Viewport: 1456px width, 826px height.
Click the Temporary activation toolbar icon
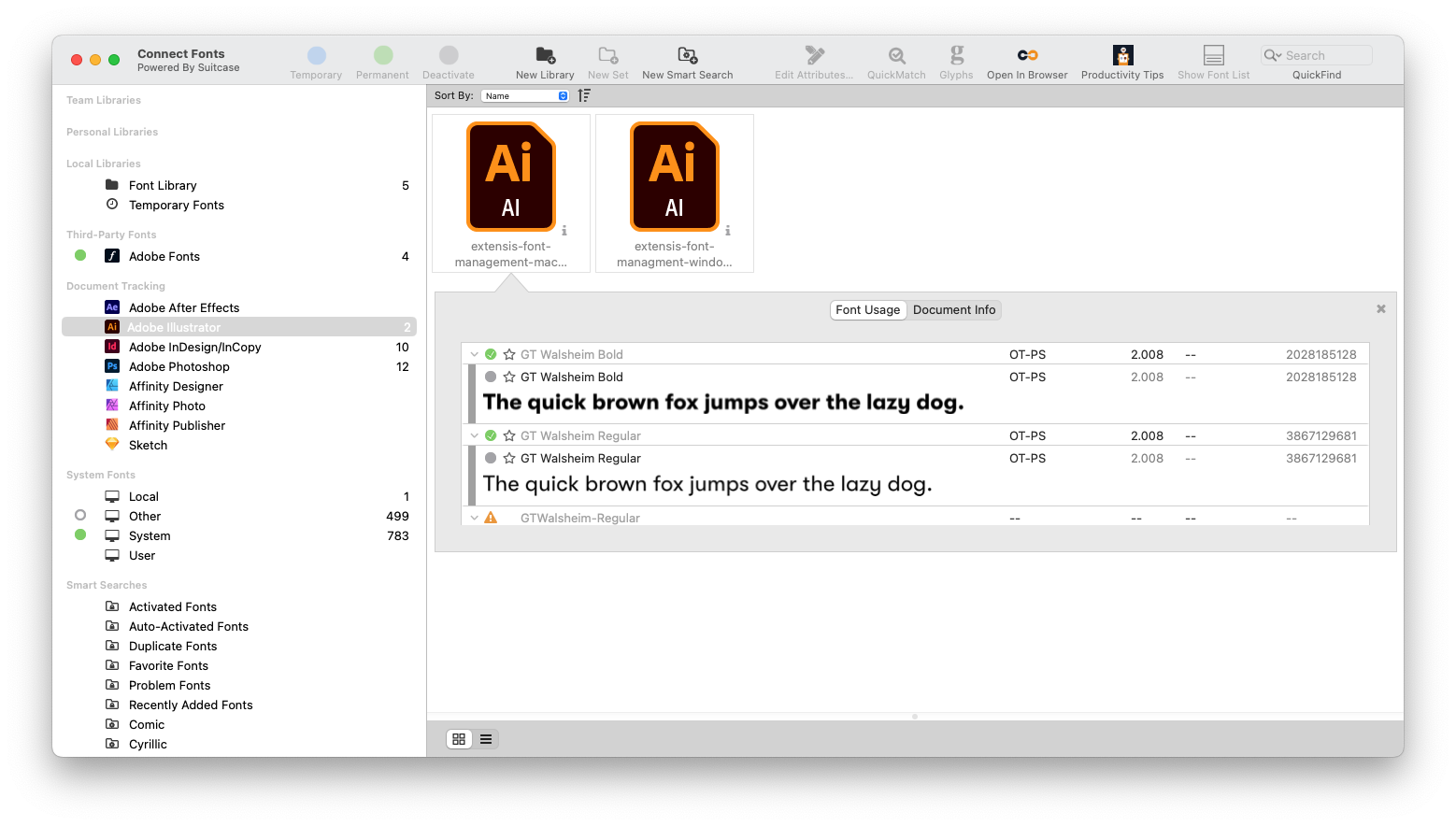coord(317,56)
